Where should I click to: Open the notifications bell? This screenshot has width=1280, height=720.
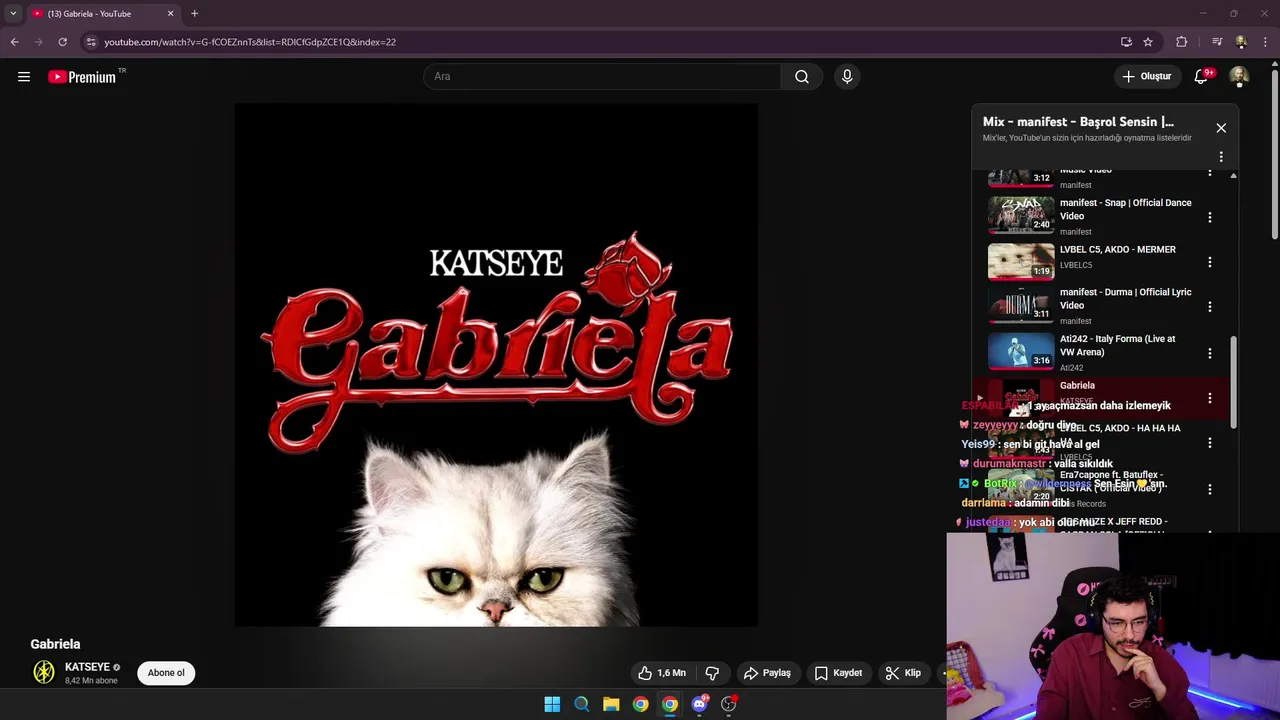point(1201,77)
